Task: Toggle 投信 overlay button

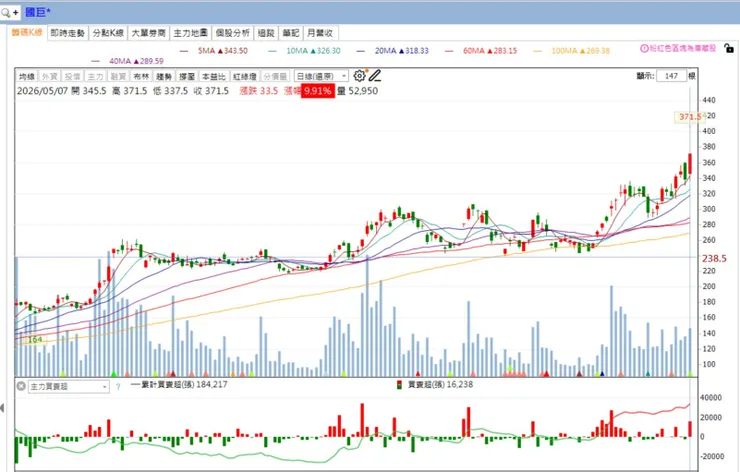Action: pos(72,76)
